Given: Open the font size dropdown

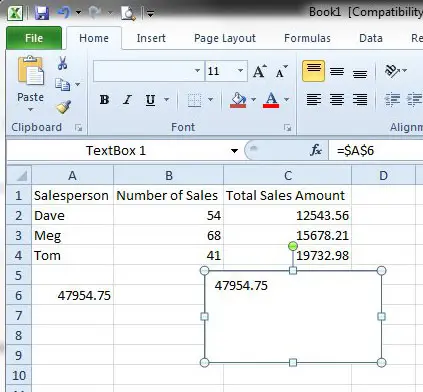Looking at the screenshot, I should point(240,71).
